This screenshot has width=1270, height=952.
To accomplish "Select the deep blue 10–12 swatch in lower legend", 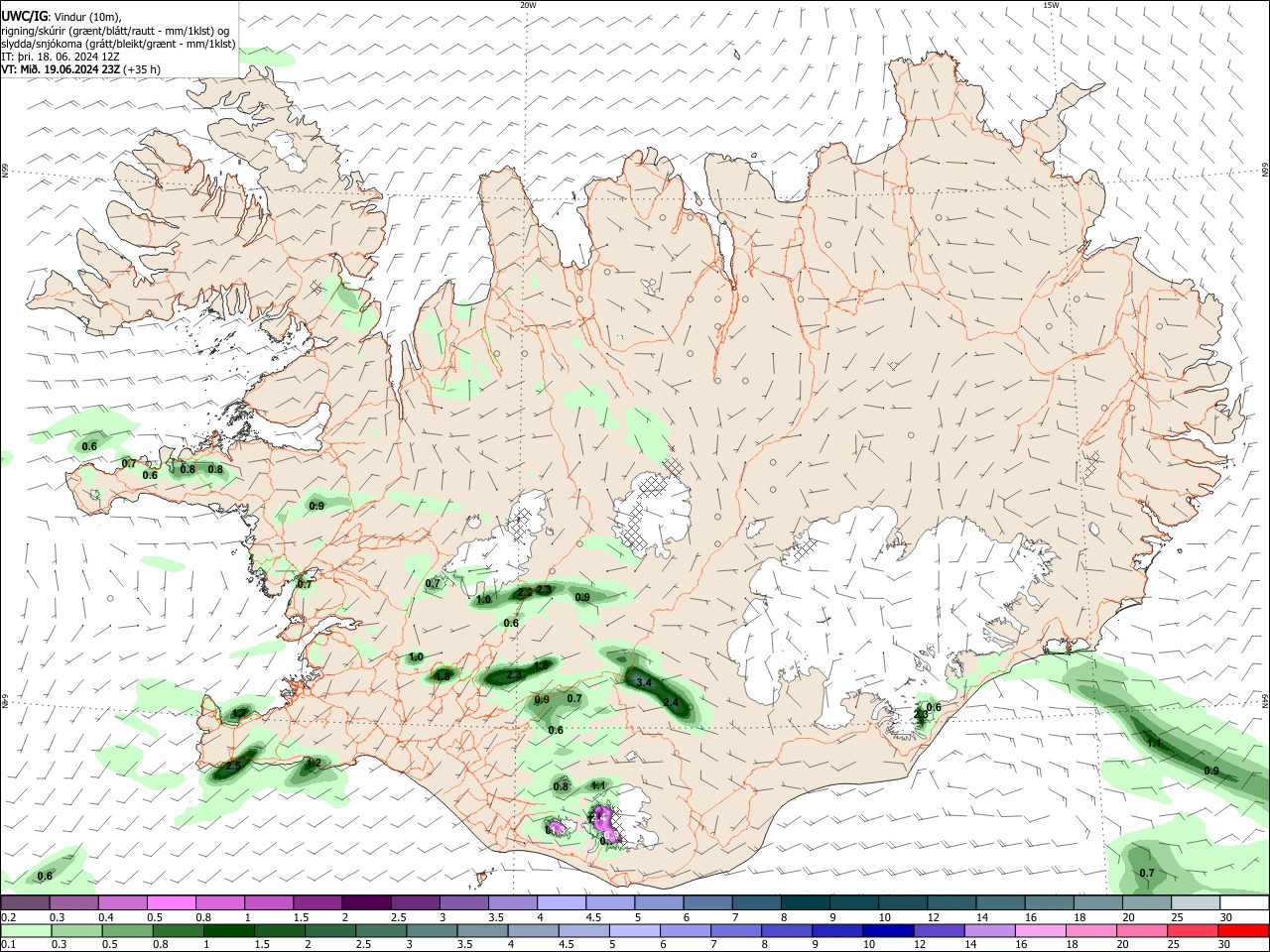I will pyautogui.click(x=887, y=931).
